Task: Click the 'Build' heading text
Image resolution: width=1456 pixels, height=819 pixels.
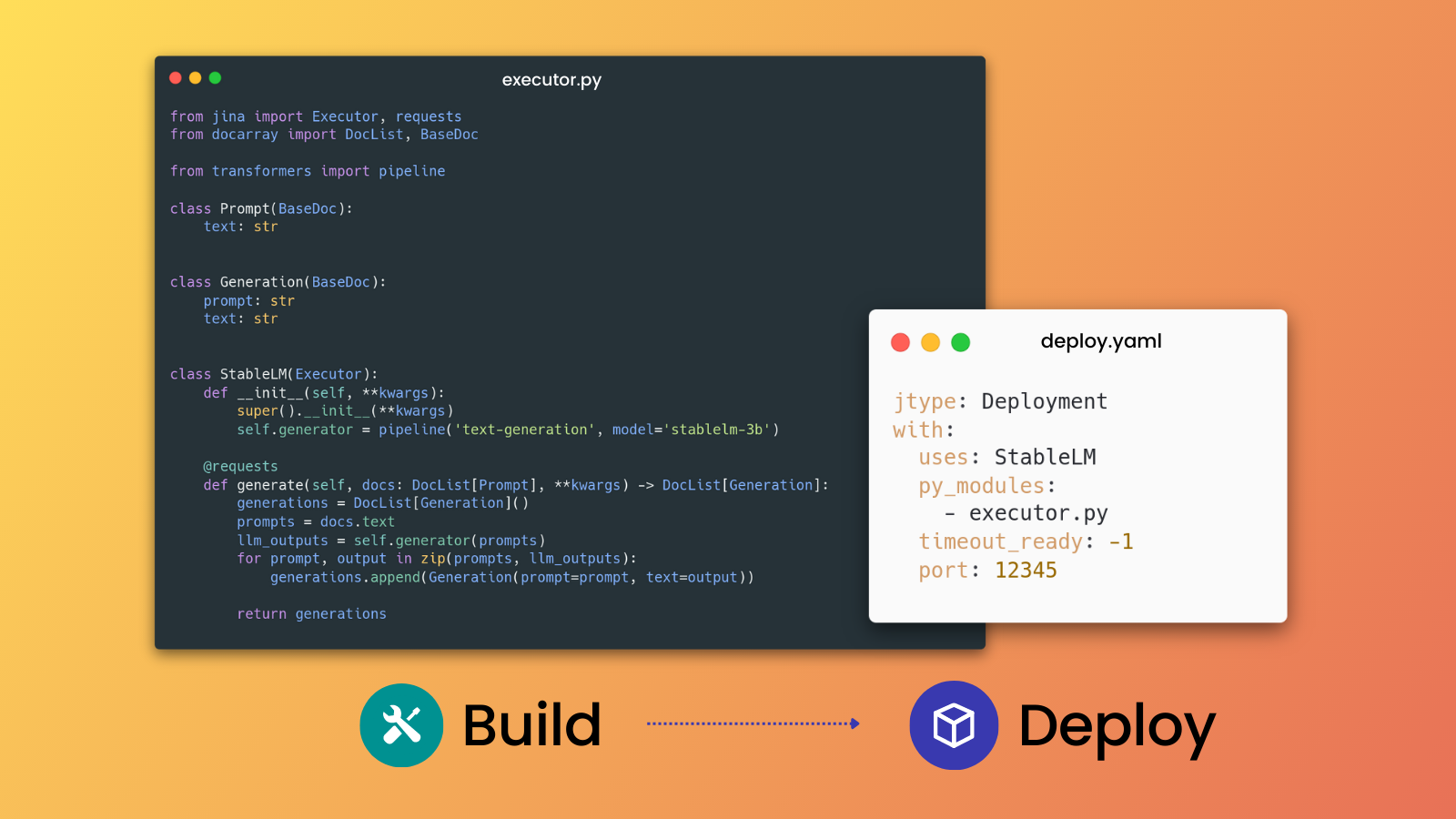Action: coord(532,725)
